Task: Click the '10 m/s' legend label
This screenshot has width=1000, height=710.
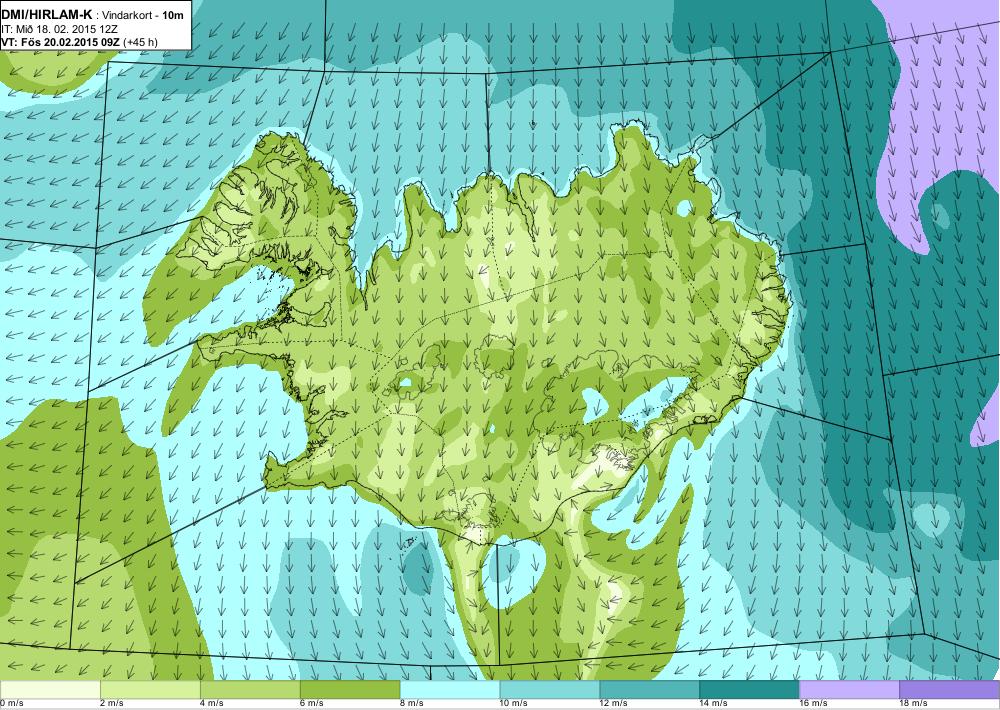Action: click(514, 704)
